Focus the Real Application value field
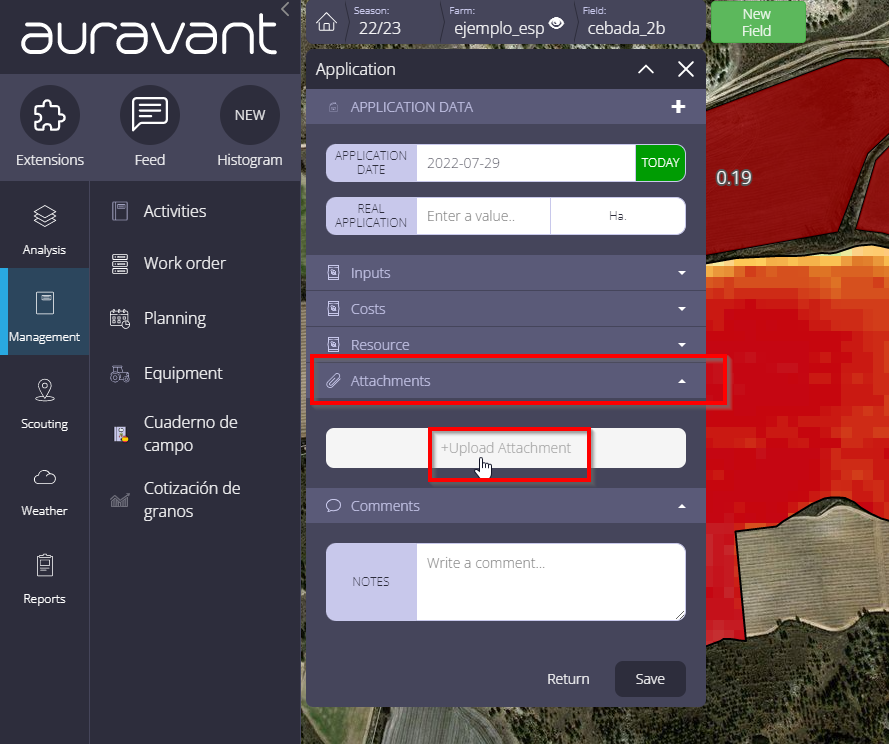Image resolution: width=889 pixels, height=744 pixels. click(x=484, y=216)
